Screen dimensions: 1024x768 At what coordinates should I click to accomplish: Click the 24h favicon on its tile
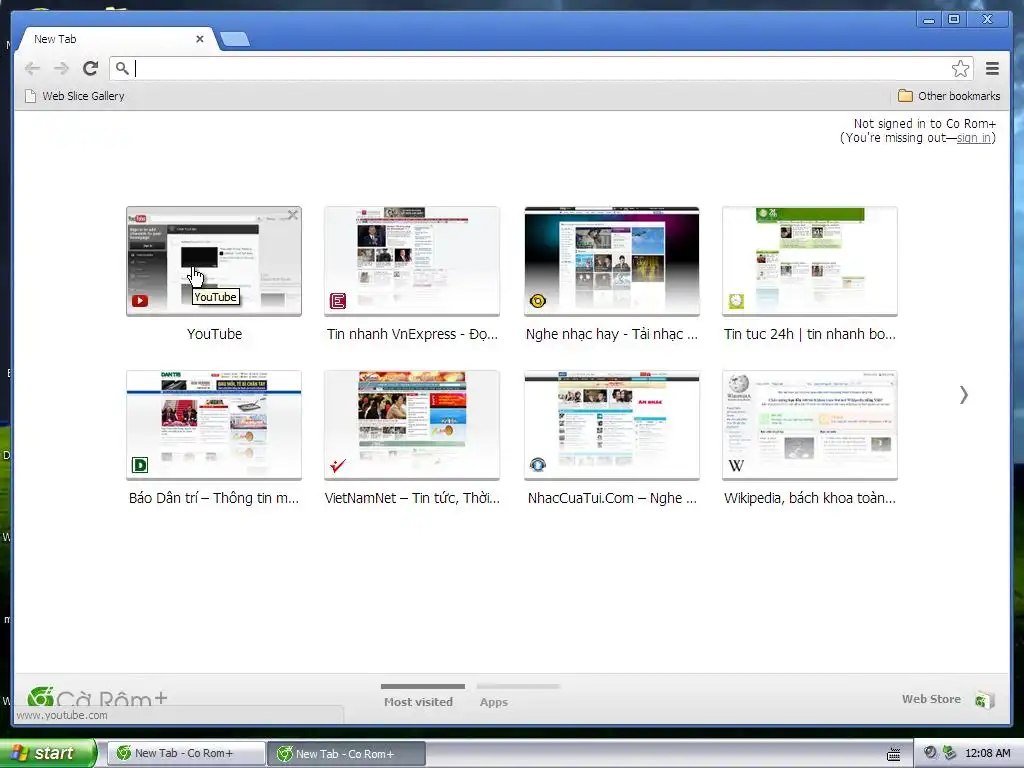point(736,301)
